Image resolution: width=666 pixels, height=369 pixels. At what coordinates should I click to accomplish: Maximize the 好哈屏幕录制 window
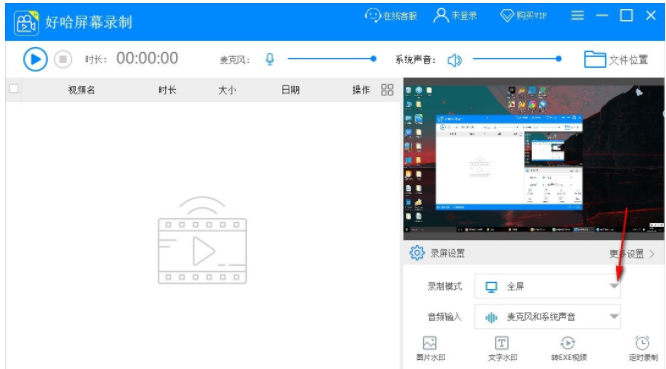(626, 16)
